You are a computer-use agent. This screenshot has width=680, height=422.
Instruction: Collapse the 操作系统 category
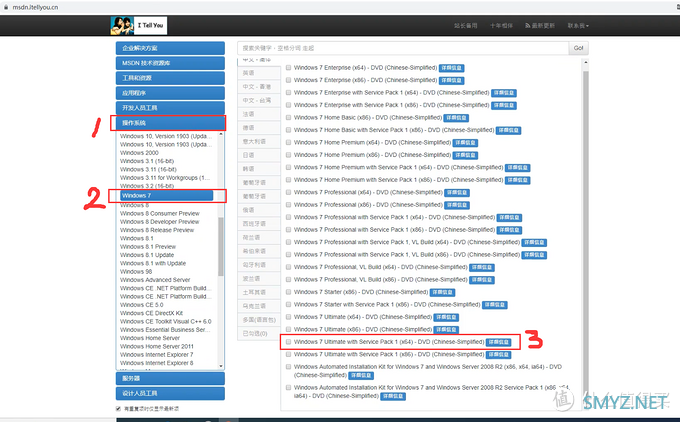coord(170,123)
